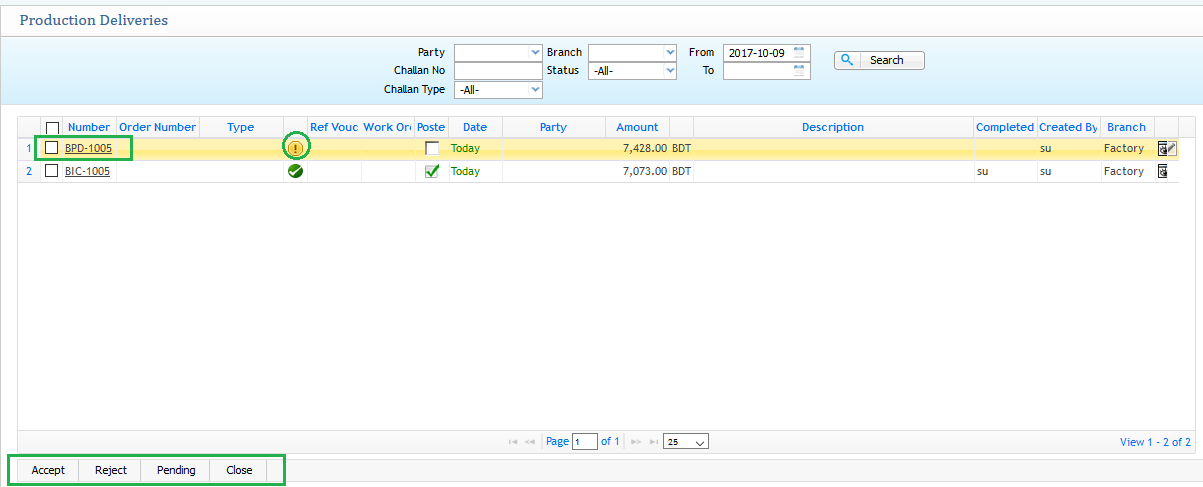
Task: Open the Challan Type dropdown
Action: pyautogui.click(x=498, y=89)
